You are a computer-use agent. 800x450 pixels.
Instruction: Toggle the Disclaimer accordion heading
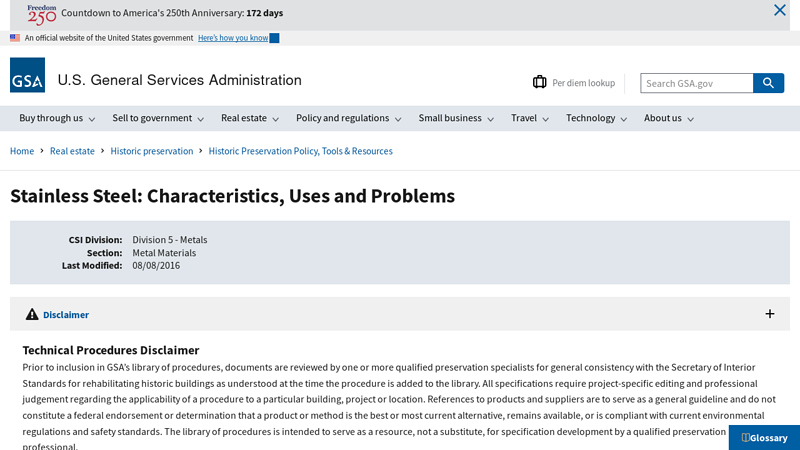tap(66, 314)
